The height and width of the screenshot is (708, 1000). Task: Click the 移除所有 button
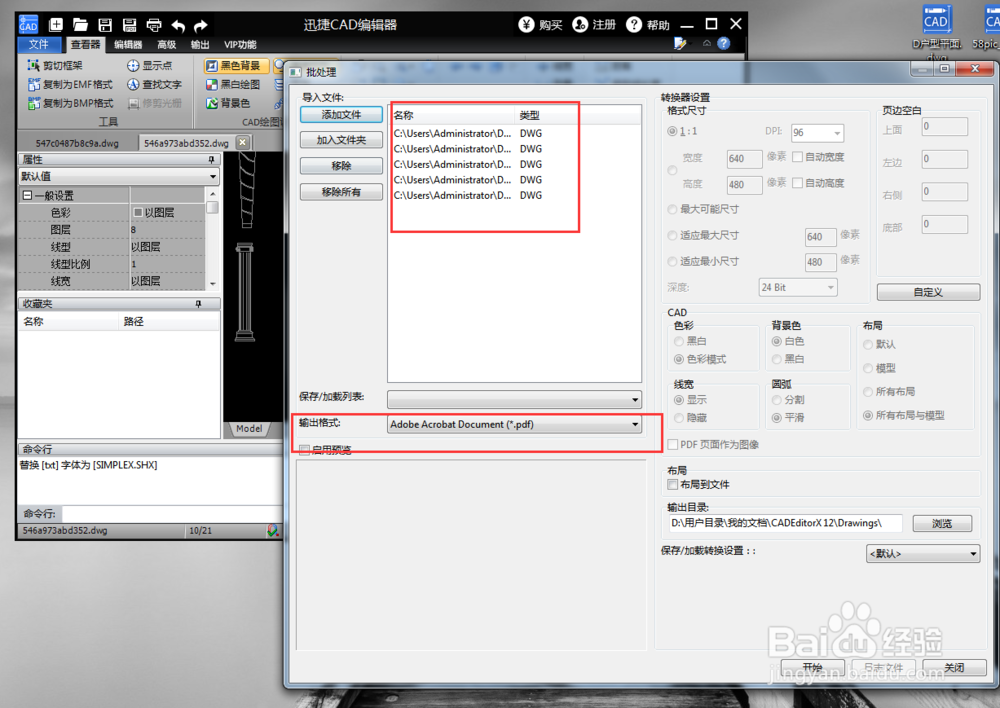pyautogui.click(x=341, y=192)
